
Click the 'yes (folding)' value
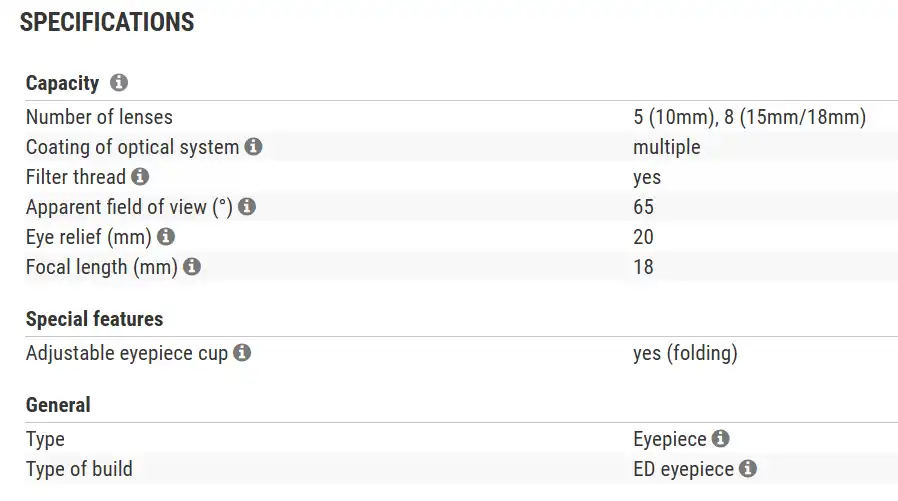tap(685, 353)
